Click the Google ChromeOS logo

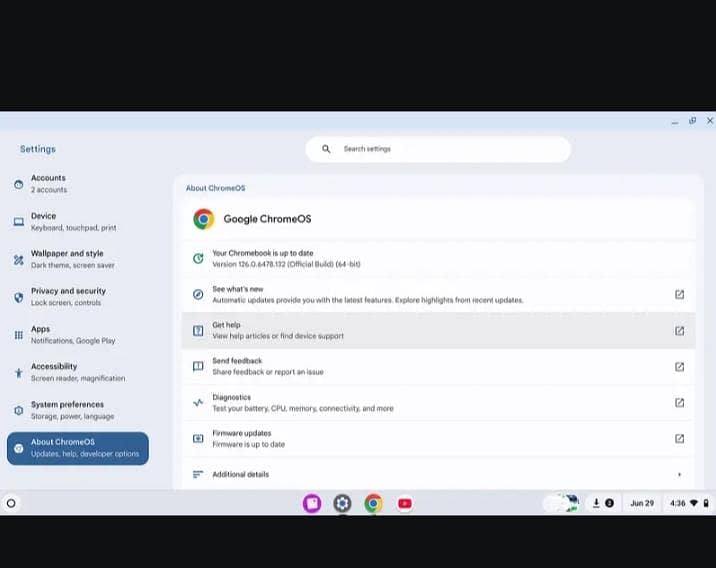pos(204,219)
